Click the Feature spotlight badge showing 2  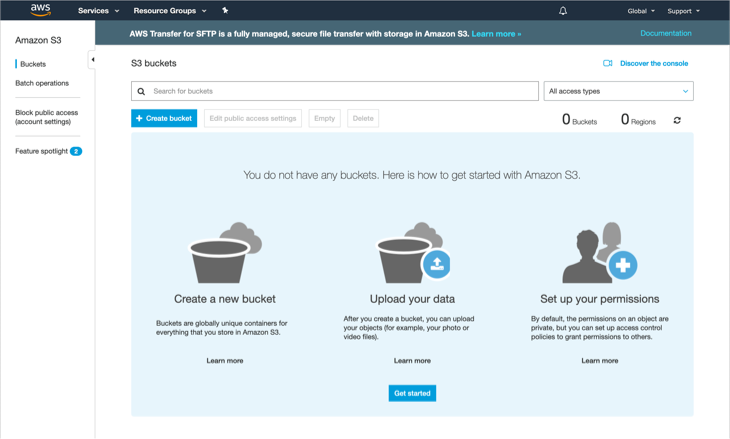point(76,151)
